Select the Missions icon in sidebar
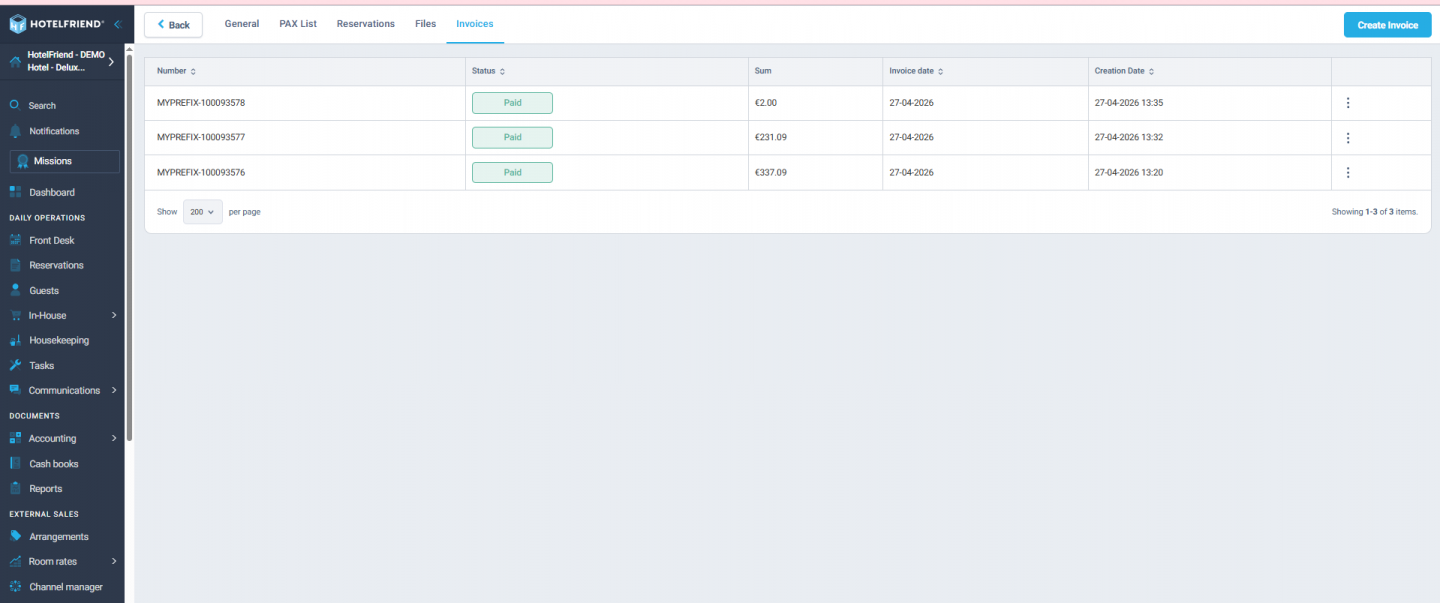 pyautogui.click(x=22, y=161)
